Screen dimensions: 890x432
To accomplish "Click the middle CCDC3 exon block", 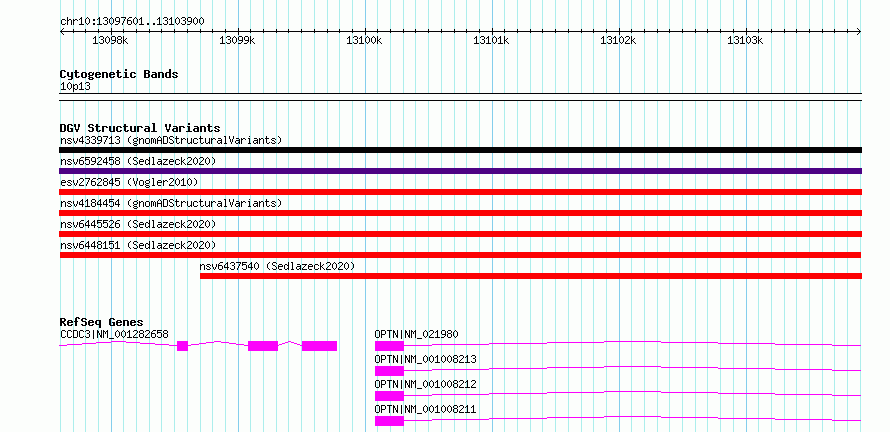I will [x=263, y=346].
